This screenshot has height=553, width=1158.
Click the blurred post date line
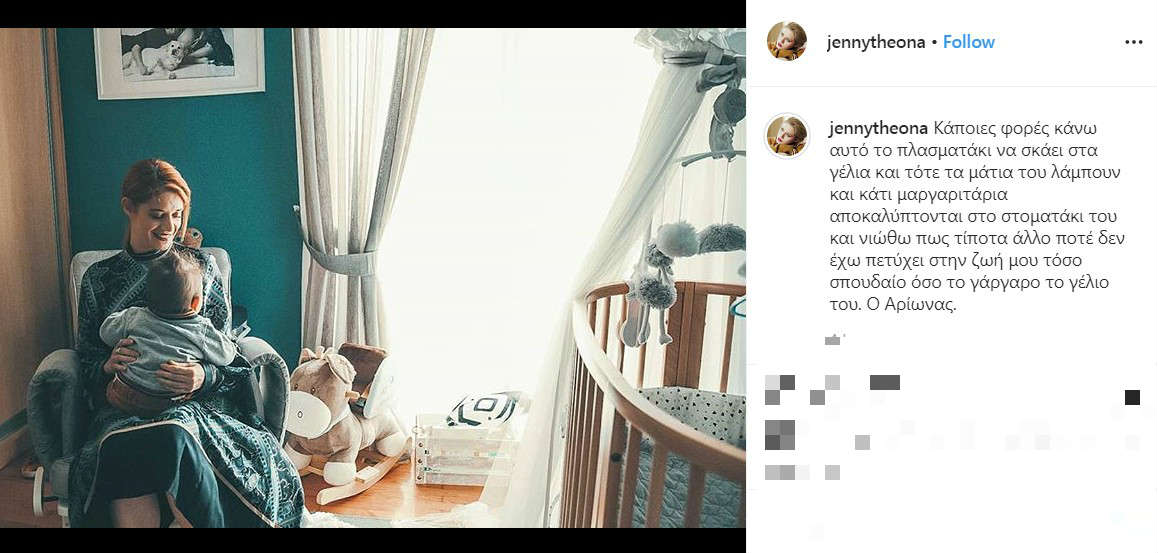pos(802,472)
